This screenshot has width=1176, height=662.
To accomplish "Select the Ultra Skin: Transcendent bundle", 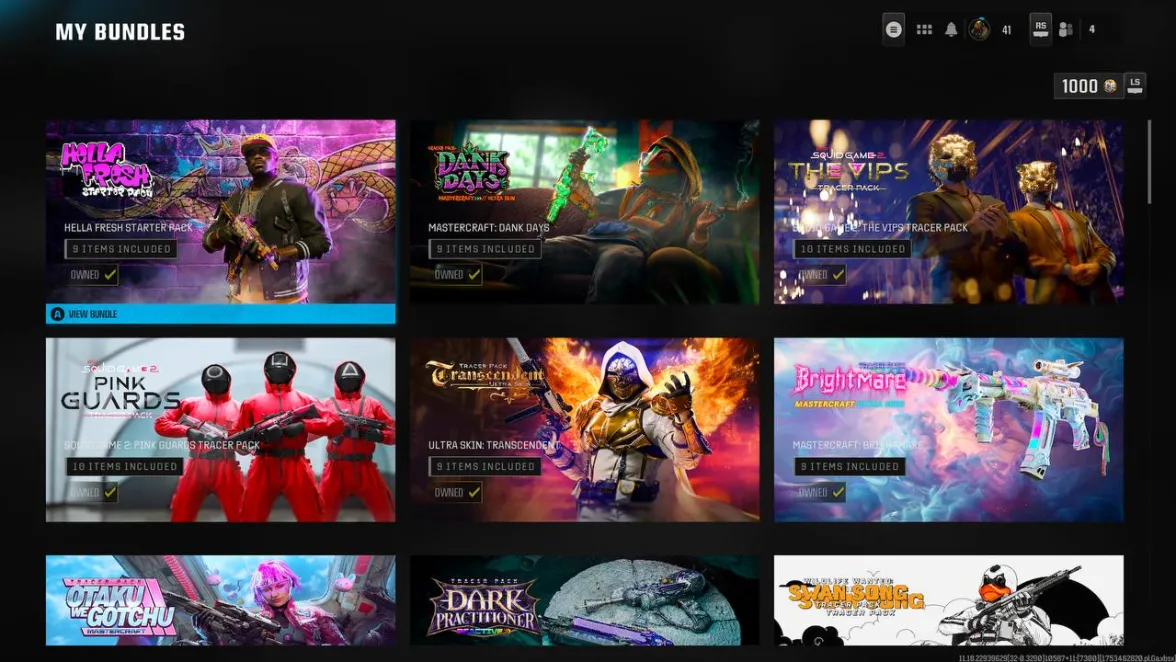I will click(584, 430).
